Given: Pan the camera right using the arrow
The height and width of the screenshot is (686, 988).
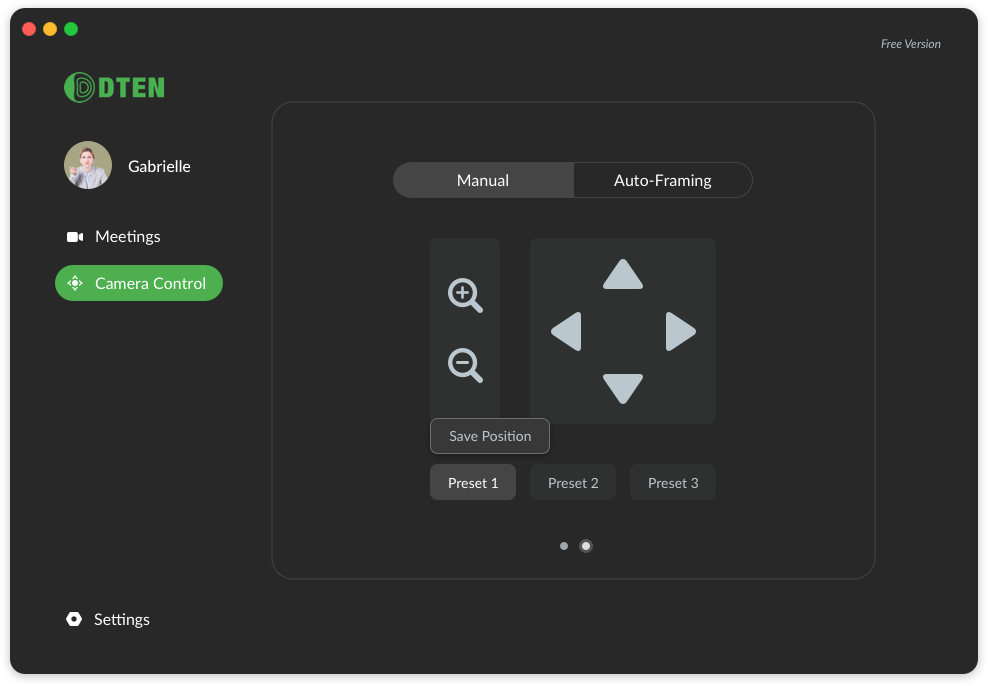Looking at the screenshot, I should coord(680,331).
